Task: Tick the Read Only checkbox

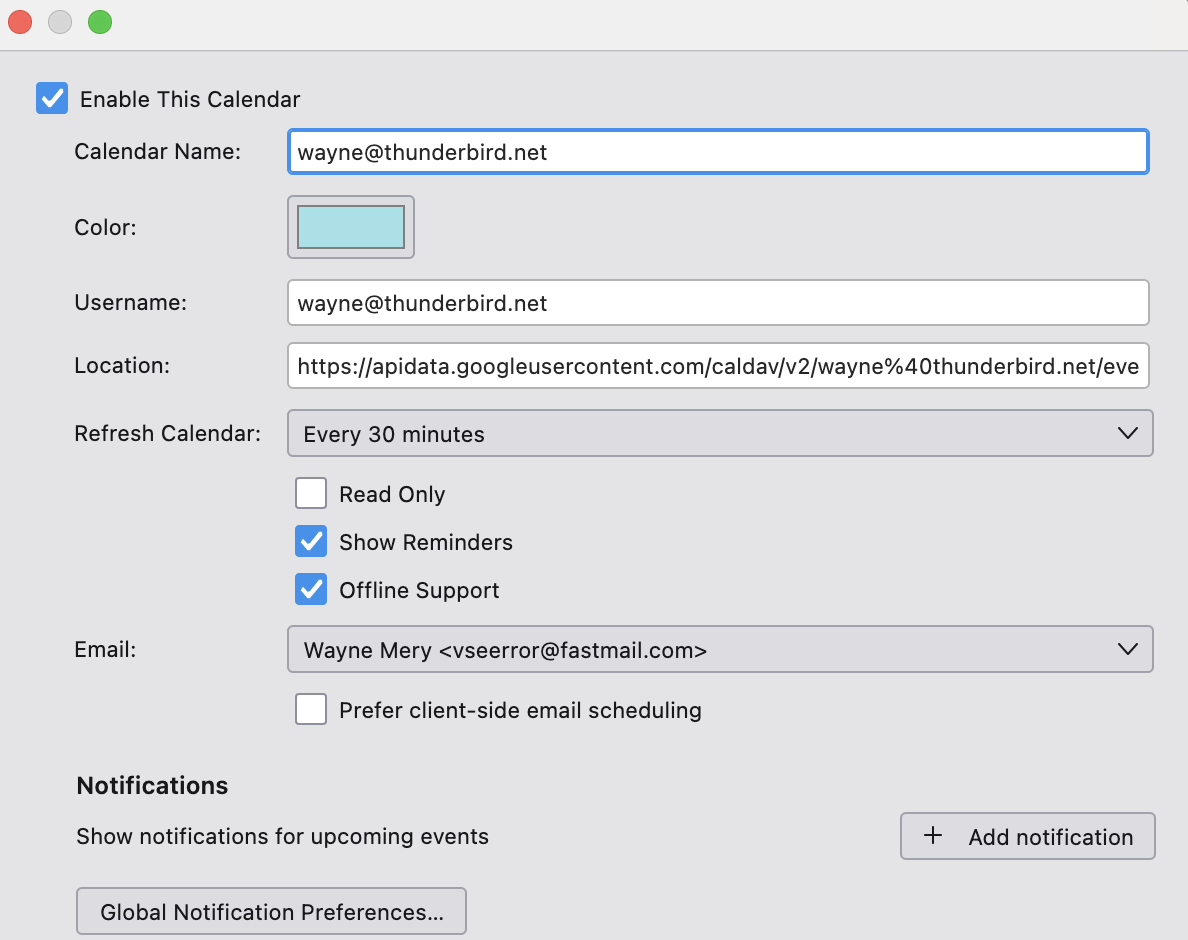Action: [x=311, y=494]
